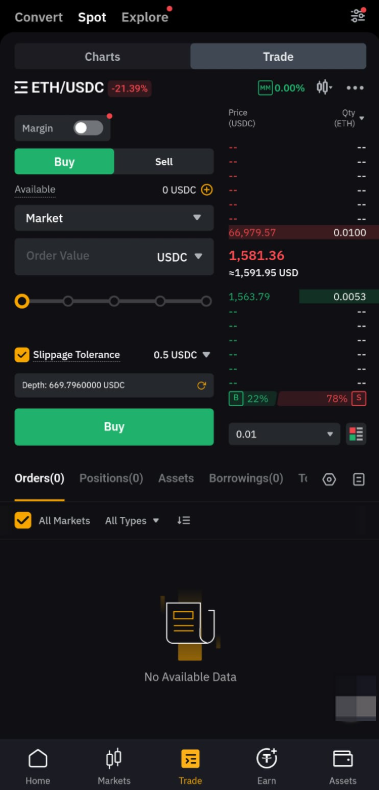
Task: Change the order book layout icon
Action: click(356, 434)
